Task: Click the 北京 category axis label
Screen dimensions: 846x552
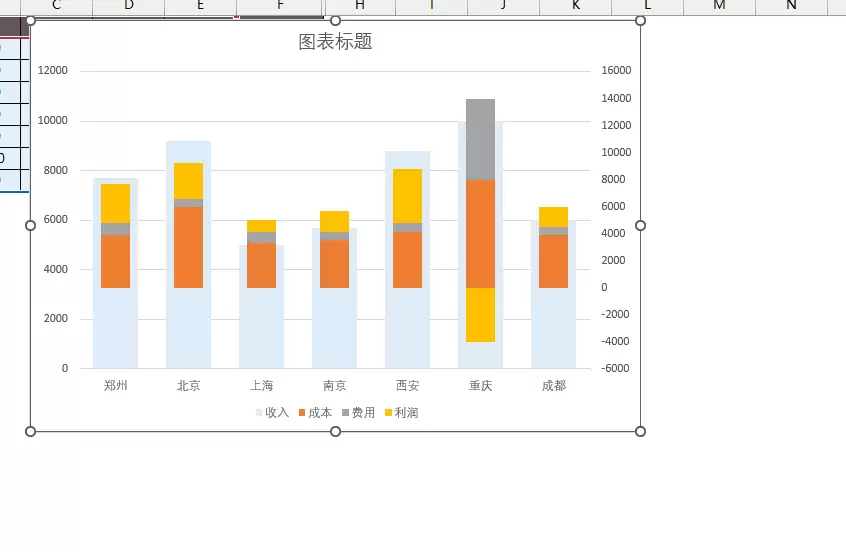Action: (x=188, y=386)
